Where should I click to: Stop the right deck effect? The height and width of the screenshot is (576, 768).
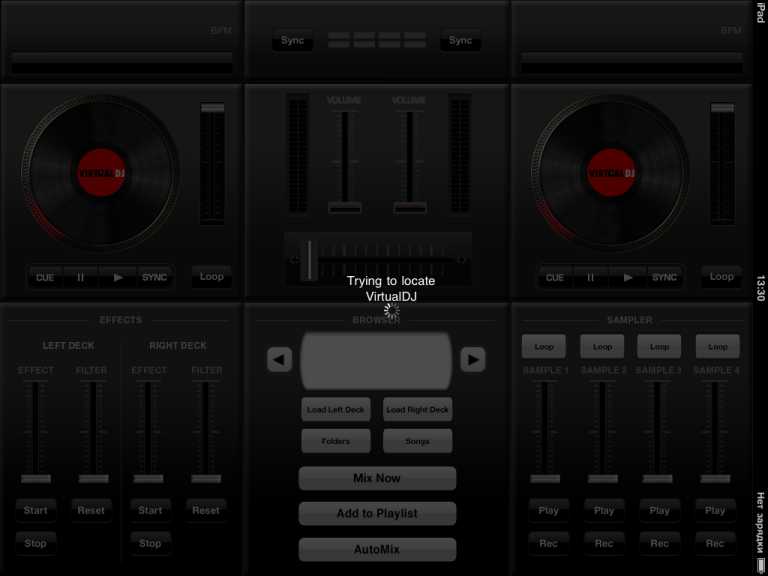point(150,543)
